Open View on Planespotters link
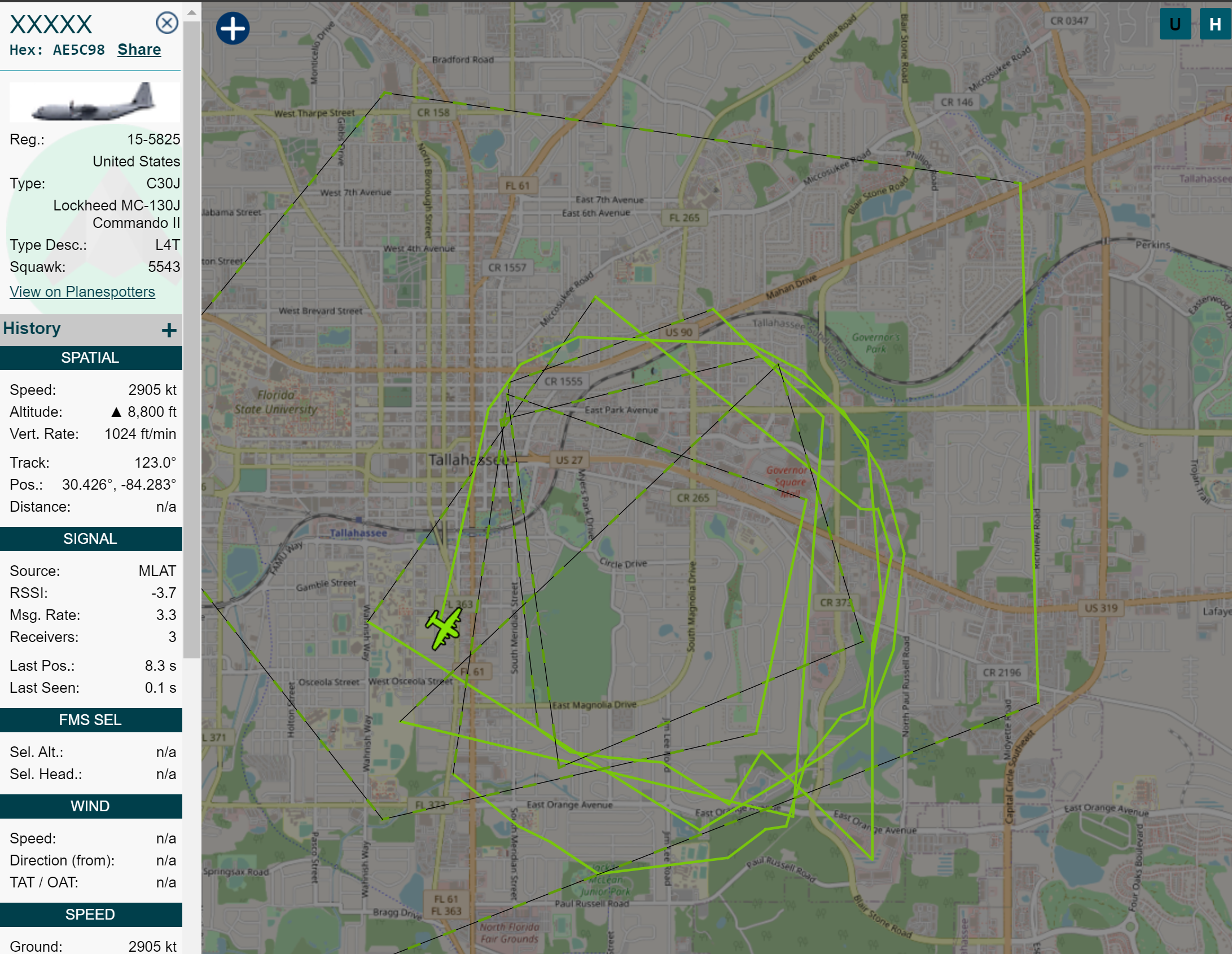Viewport: 1232px width, 954px height. point(82,292)
